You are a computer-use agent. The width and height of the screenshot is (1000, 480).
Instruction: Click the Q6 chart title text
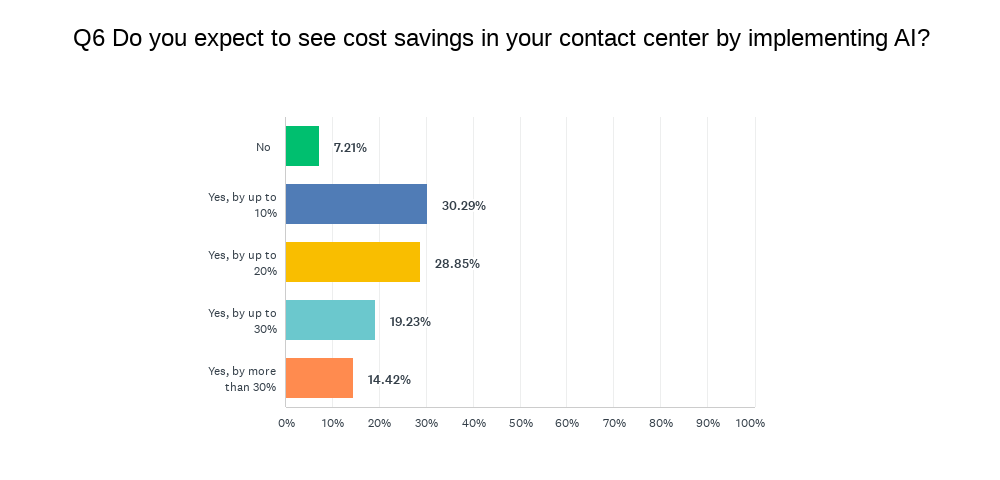click(x=501, y=40)
